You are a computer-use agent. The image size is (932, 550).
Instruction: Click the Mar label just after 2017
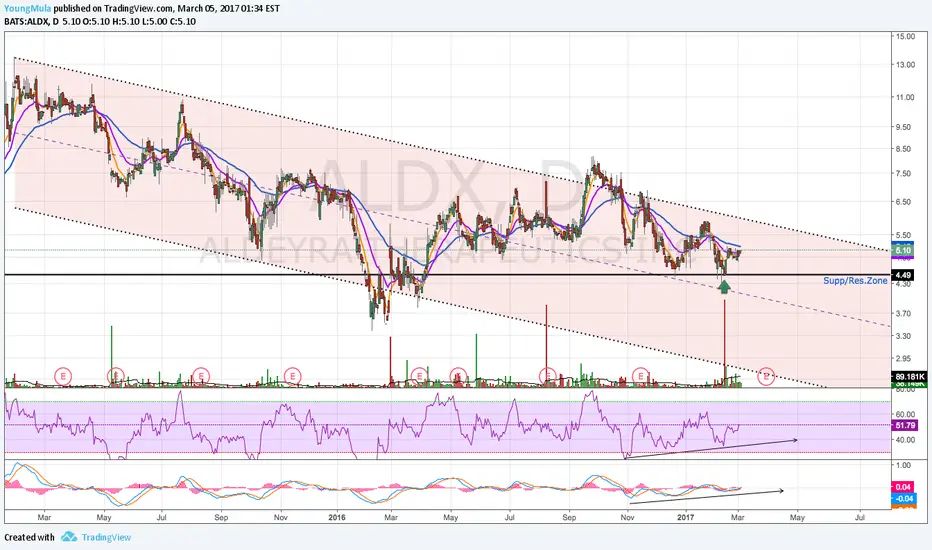737,517
